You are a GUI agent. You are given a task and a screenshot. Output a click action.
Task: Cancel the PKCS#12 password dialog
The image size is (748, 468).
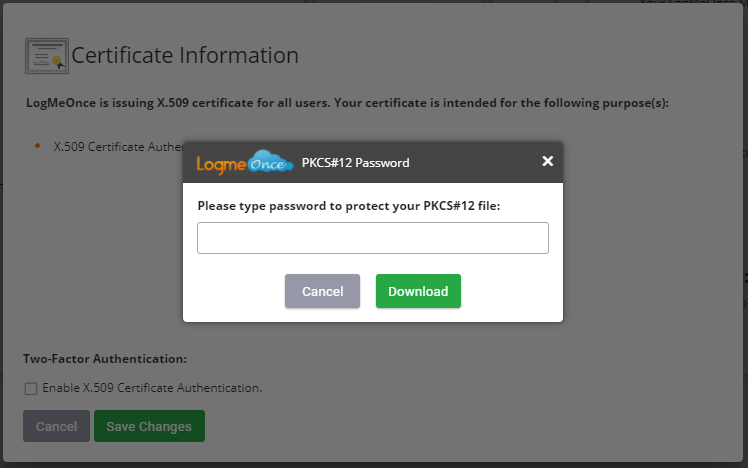click(322, 291)
